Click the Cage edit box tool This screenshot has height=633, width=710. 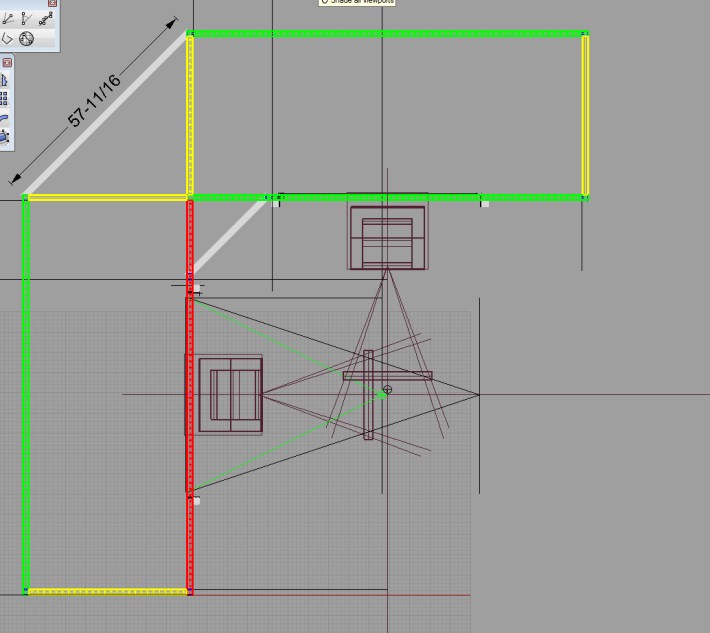tap(4, 136)
